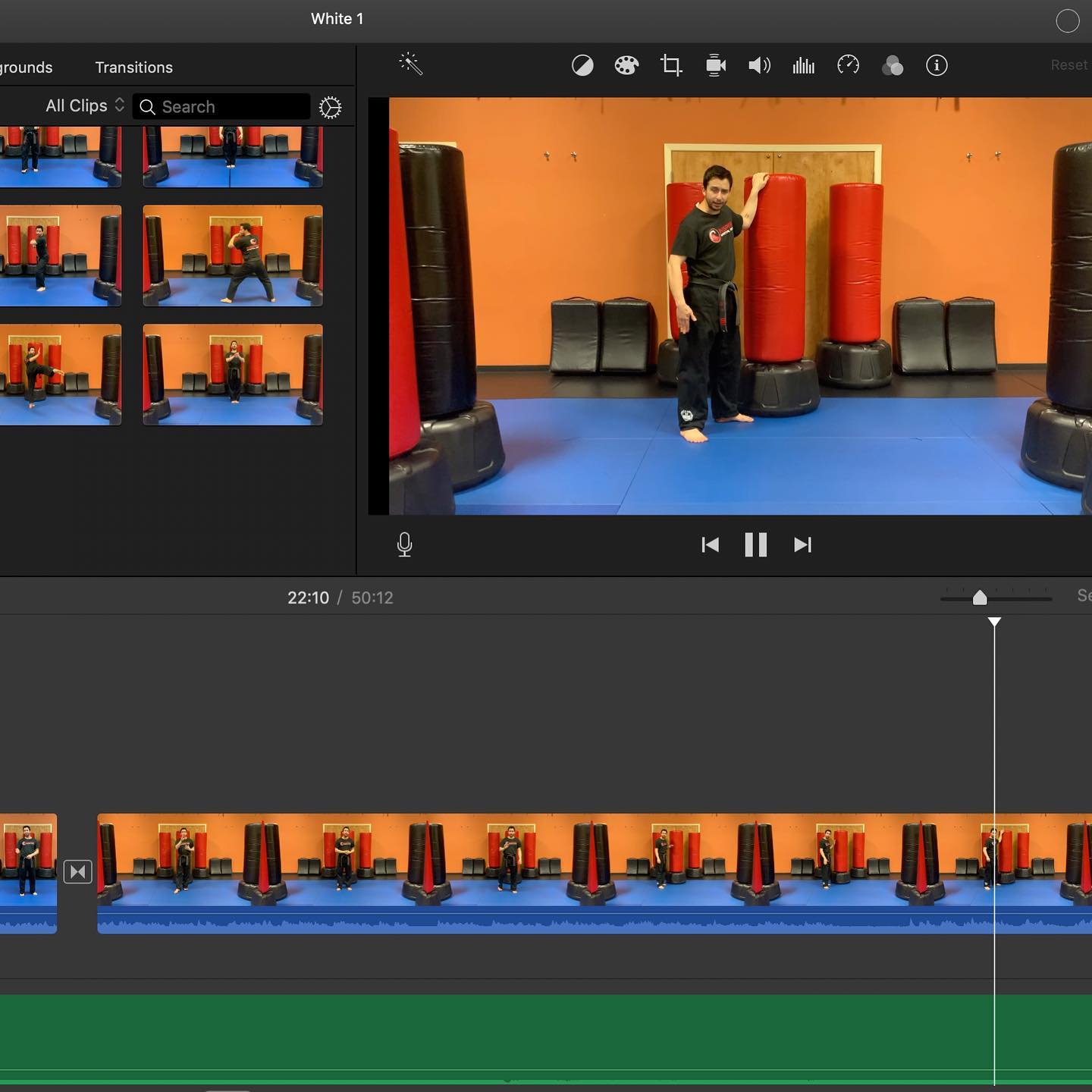Viewport: 1092px width, 1092px height.
Task: Click the 22:10 current timecode
Action: pyautogui.click(x=308, y=598)
